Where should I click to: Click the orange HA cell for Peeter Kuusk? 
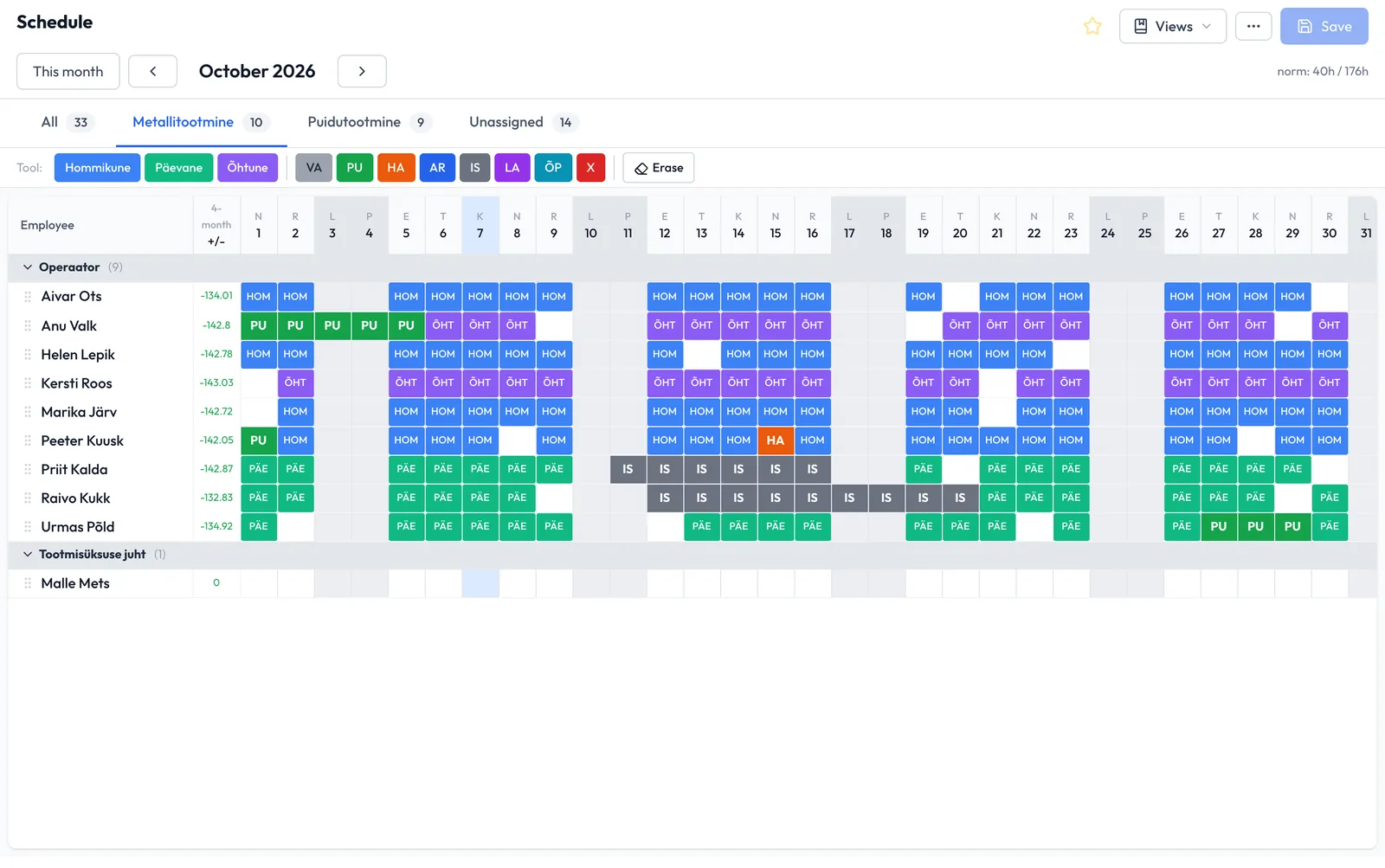point(776,440)
